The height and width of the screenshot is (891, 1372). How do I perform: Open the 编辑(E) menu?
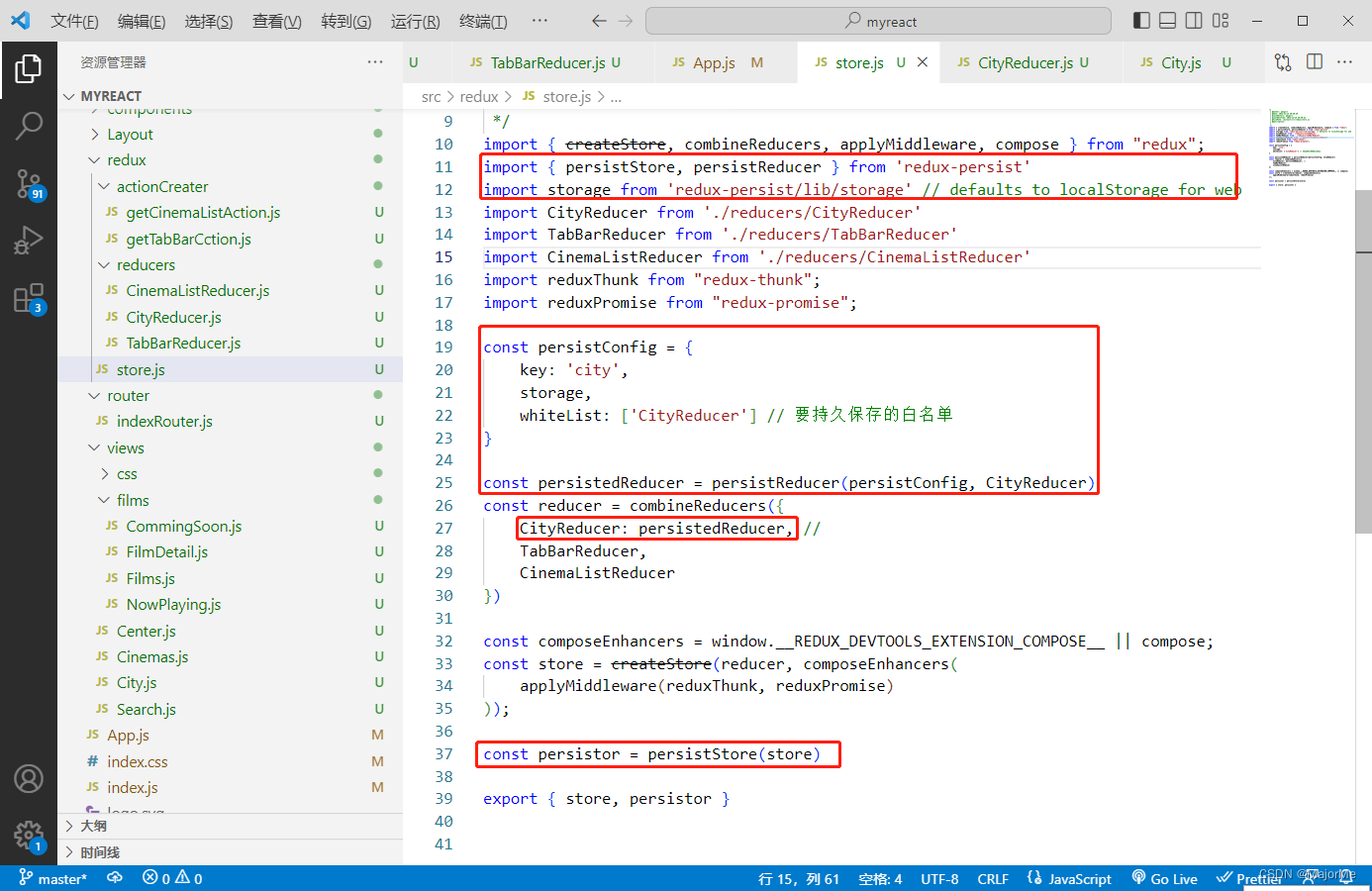pos(142,21)
